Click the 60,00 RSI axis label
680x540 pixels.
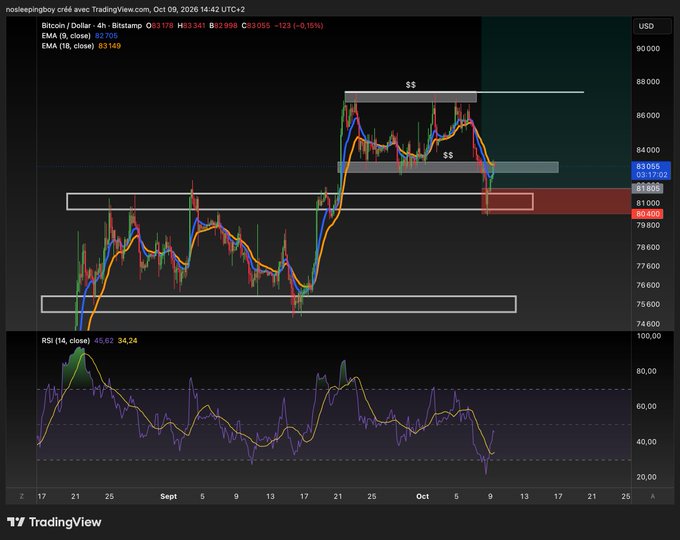(646, 406)
